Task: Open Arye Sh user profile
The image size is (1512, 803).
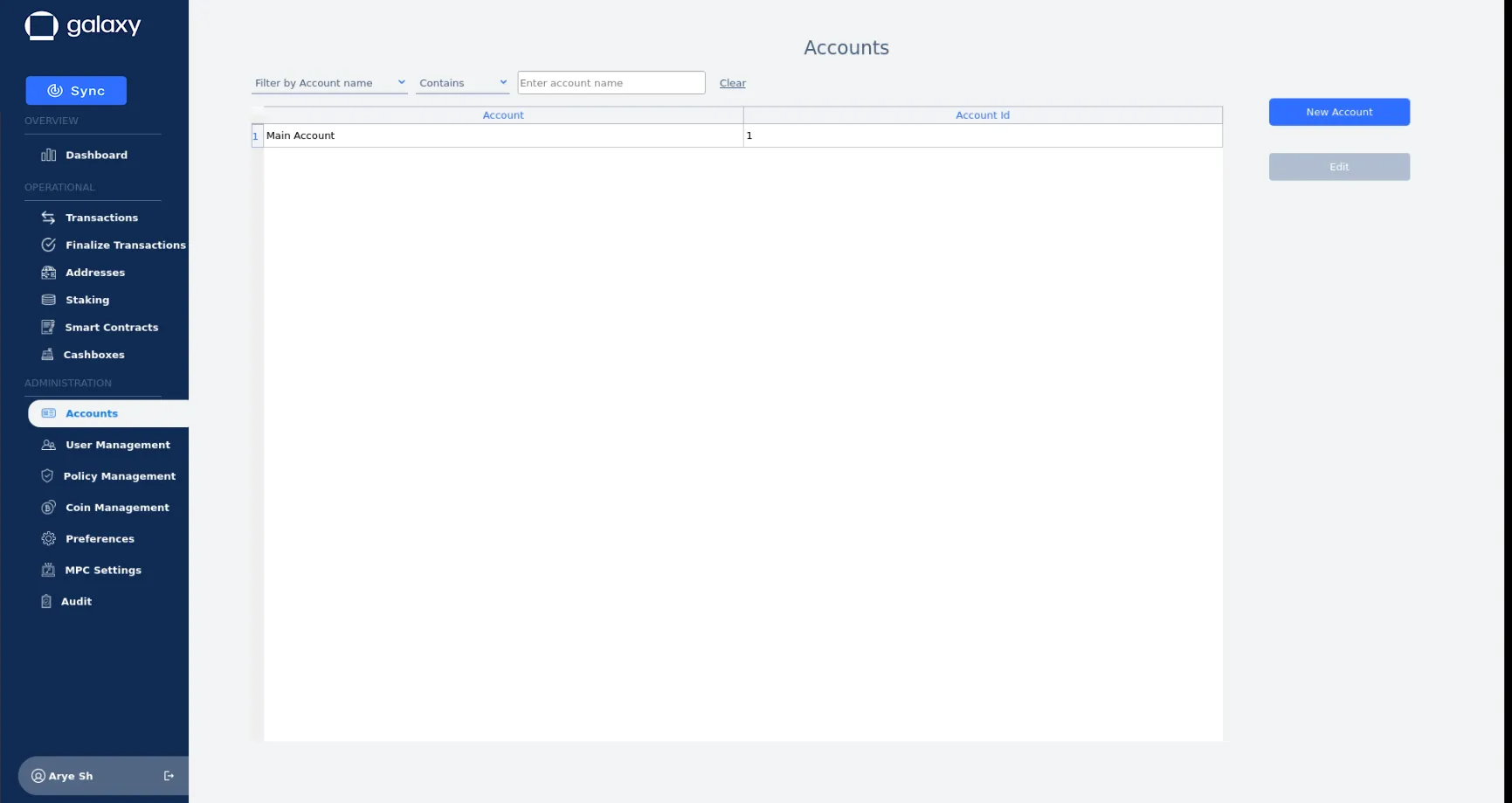Action: 70,776
